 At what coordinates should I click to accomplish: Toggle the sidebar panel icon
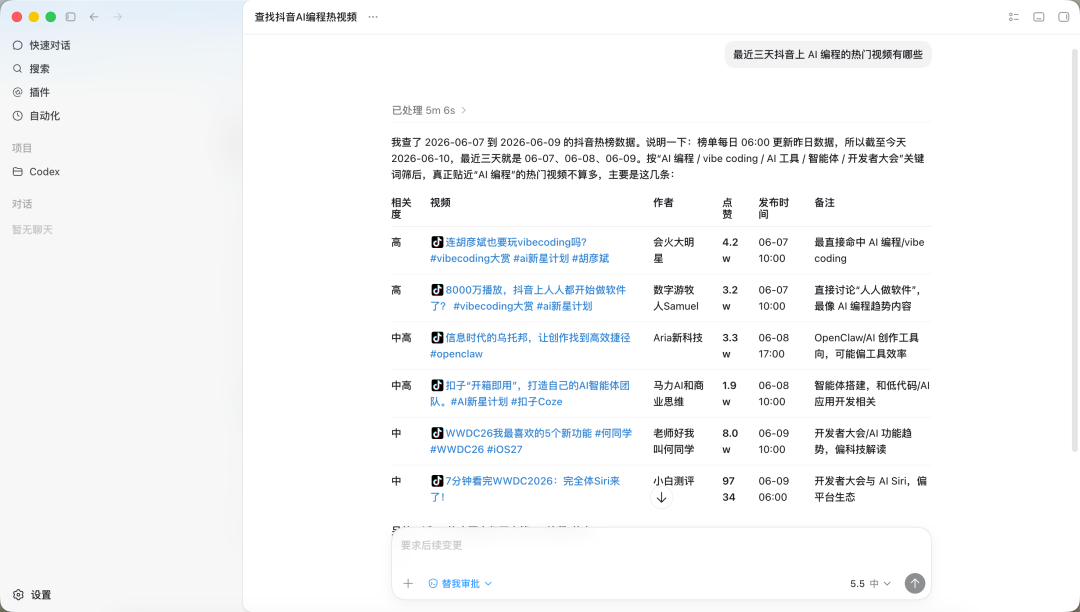coord(70,17)
